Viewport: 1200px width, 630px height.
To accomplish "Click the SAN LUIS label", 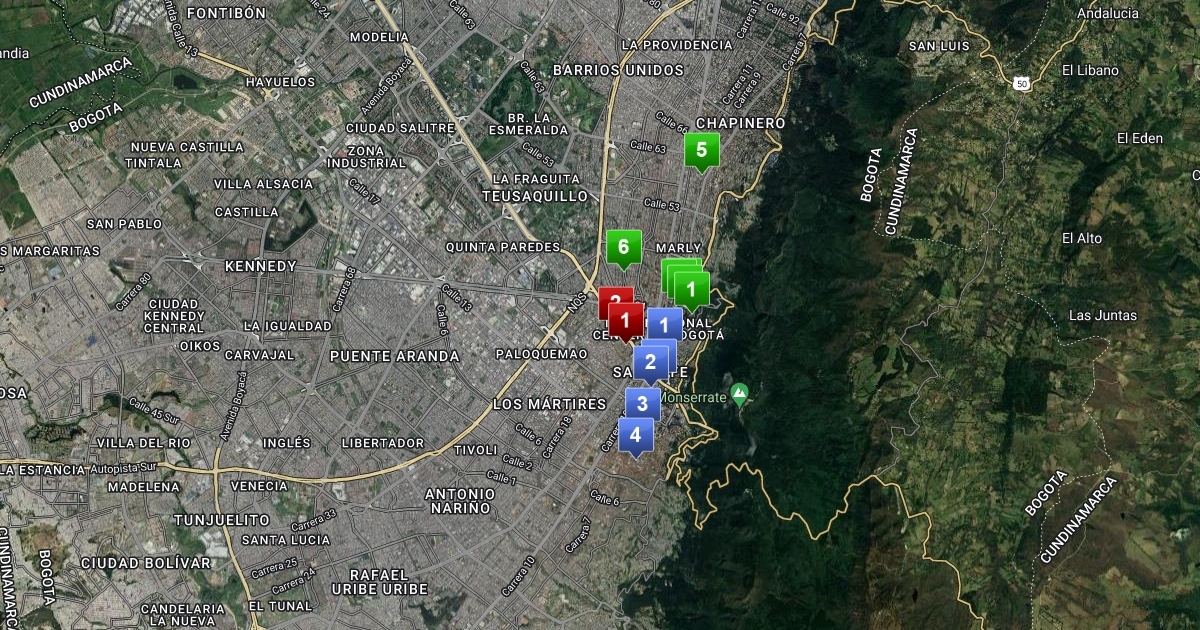I will tap(939, 46).
